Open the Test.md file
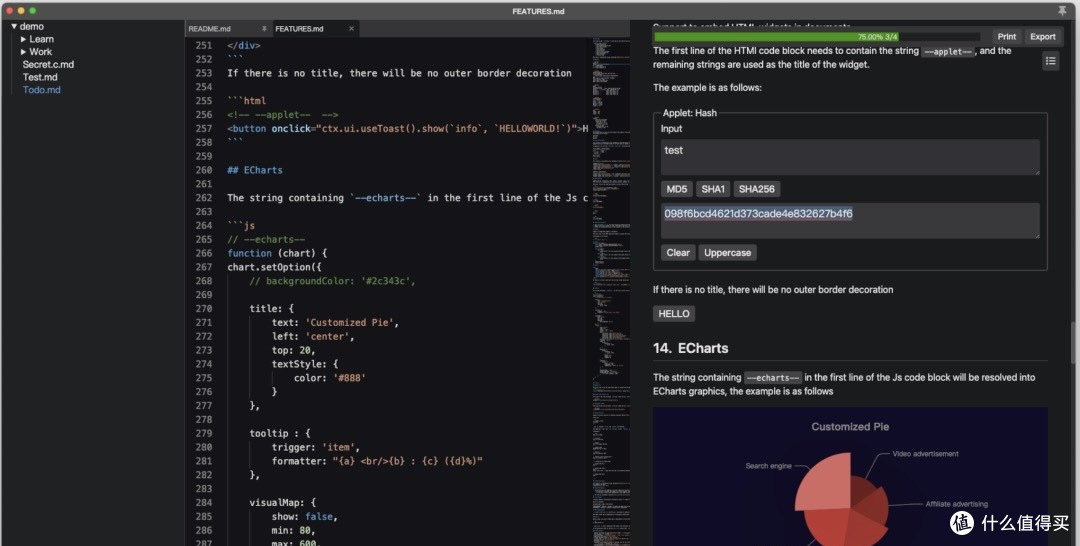1080x546 pixels. [x=41, y=77]
